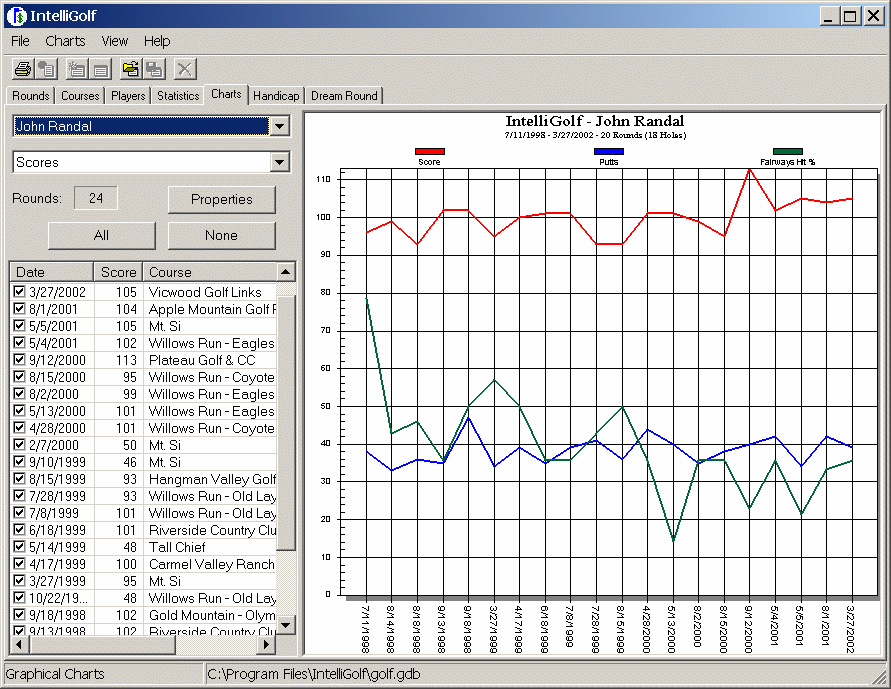
Task: Click the IntelliGolf title bar app icon
Action: coord(17,16)
